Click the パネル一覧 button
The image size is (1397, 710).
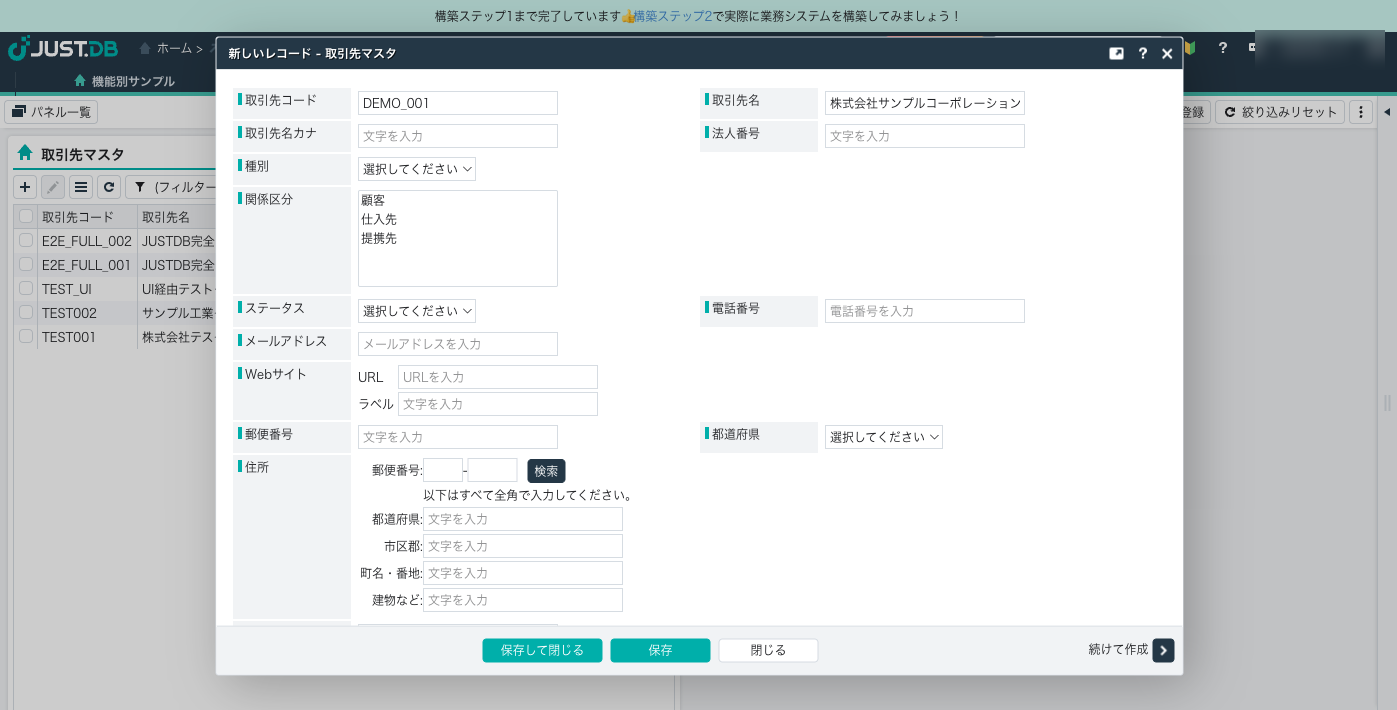pyautogui.click(x=51, y=112)
